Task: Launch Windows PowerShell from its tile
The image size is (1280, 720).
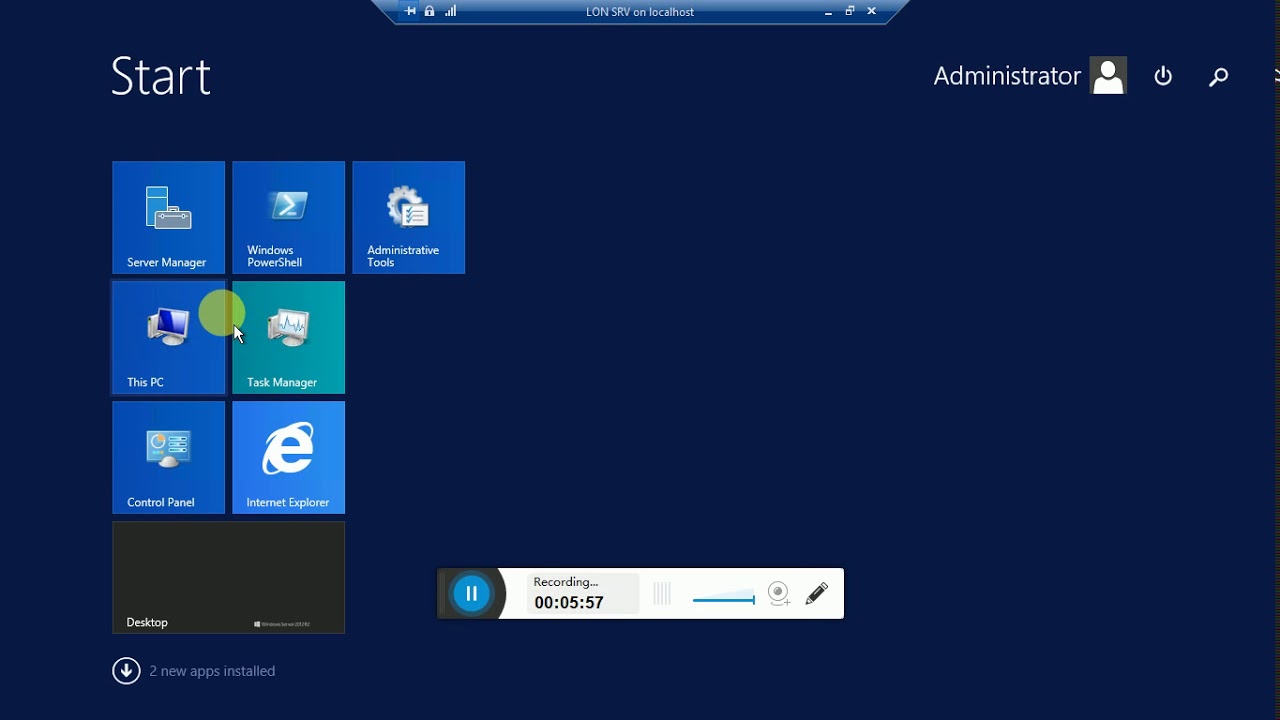Action: tap(288, 217)
